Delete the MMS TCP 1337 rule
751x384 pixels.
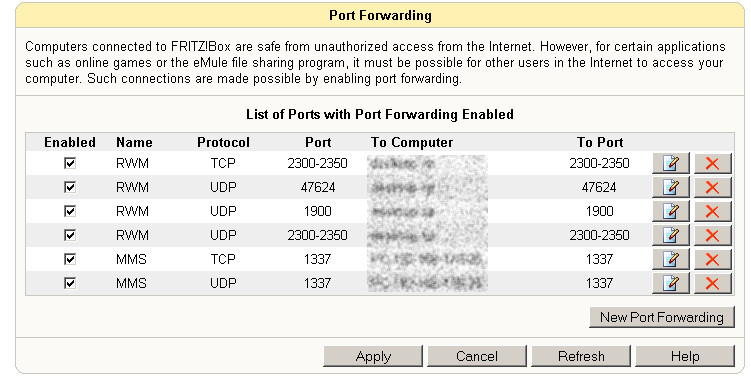[713, 259]
